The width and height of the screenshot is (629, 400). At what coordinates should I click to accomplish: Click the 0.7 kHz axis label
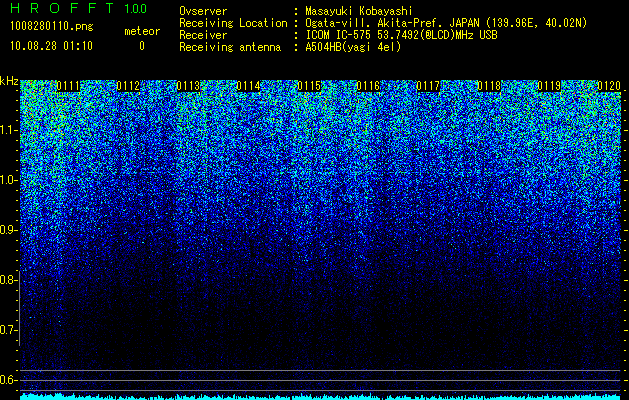8,330
